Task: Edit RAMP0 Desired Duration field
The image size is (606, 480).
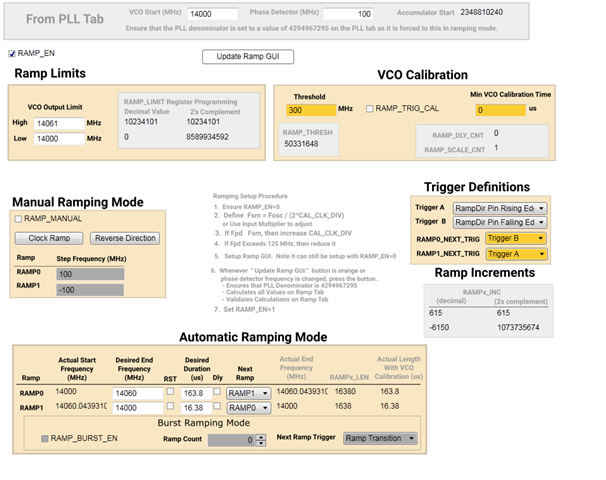Action: point(196,393)
